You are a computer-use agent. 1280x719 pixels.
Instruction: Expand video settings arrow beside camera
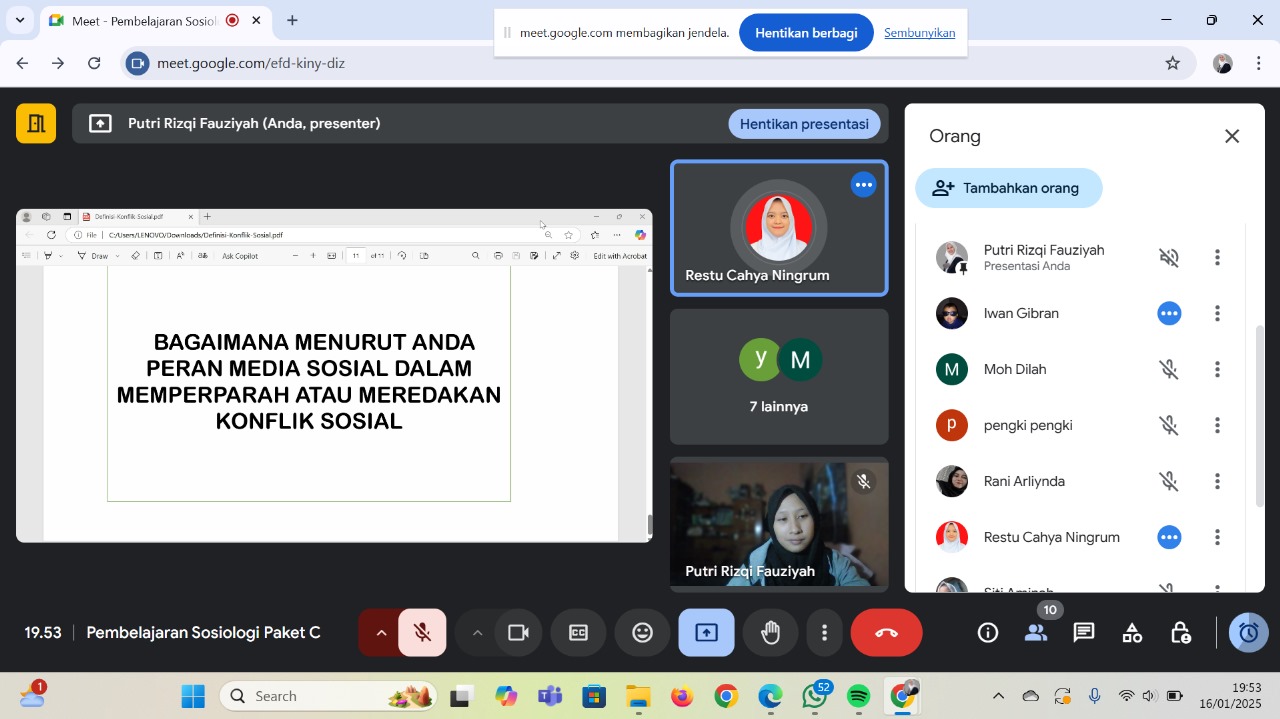pos(477,633)
